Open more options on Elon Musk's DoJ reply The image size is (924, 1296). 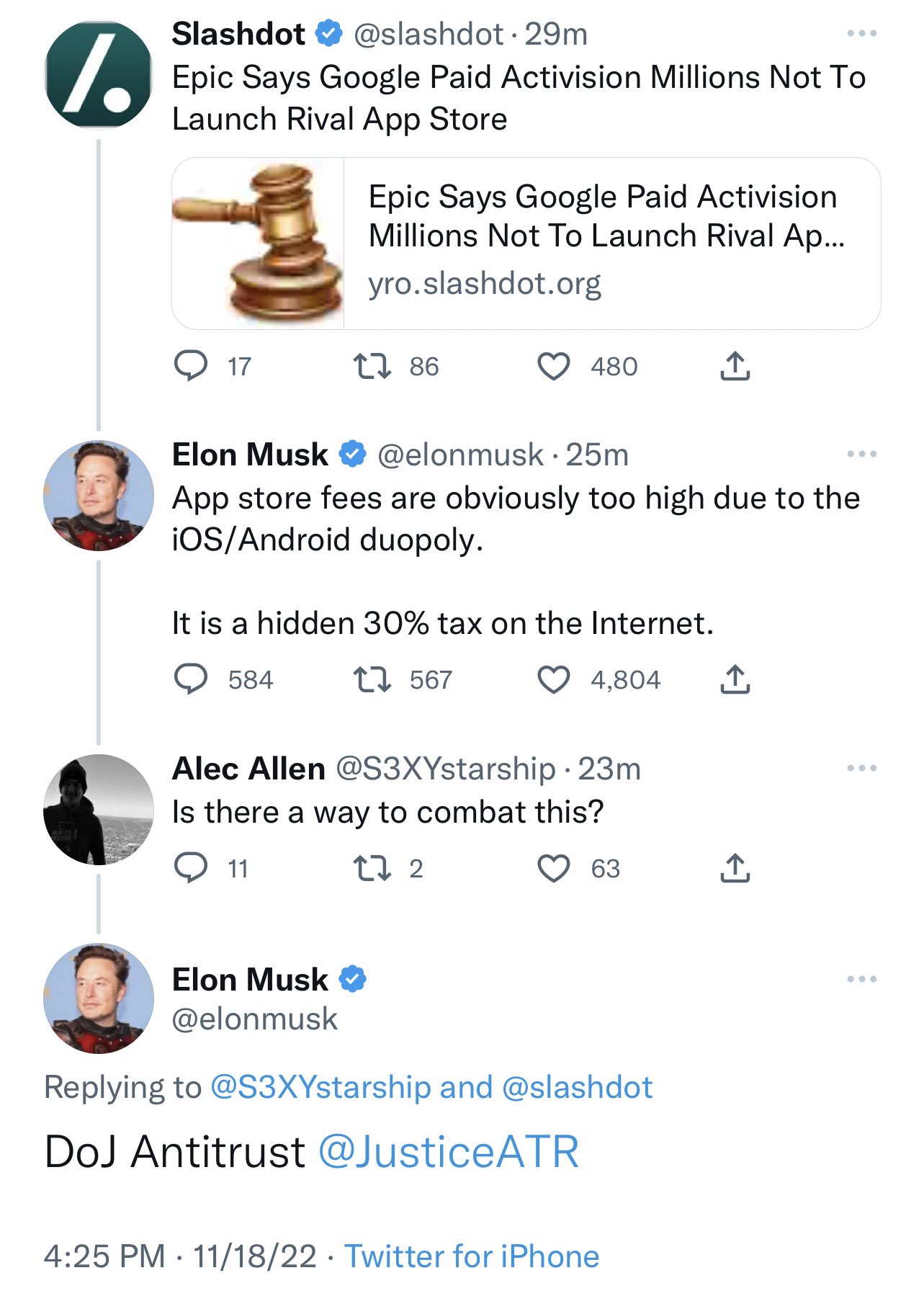[x=861, y=979]
